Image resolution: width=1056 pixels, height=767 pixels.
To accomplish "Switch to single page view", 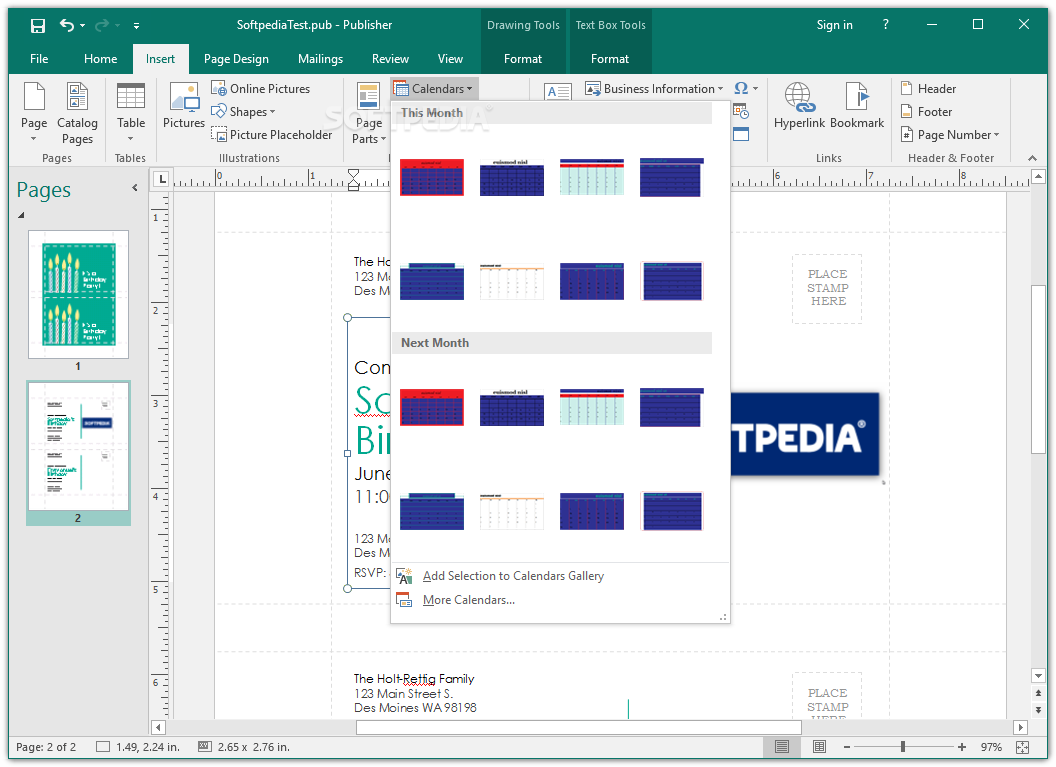I will (781, 746).
